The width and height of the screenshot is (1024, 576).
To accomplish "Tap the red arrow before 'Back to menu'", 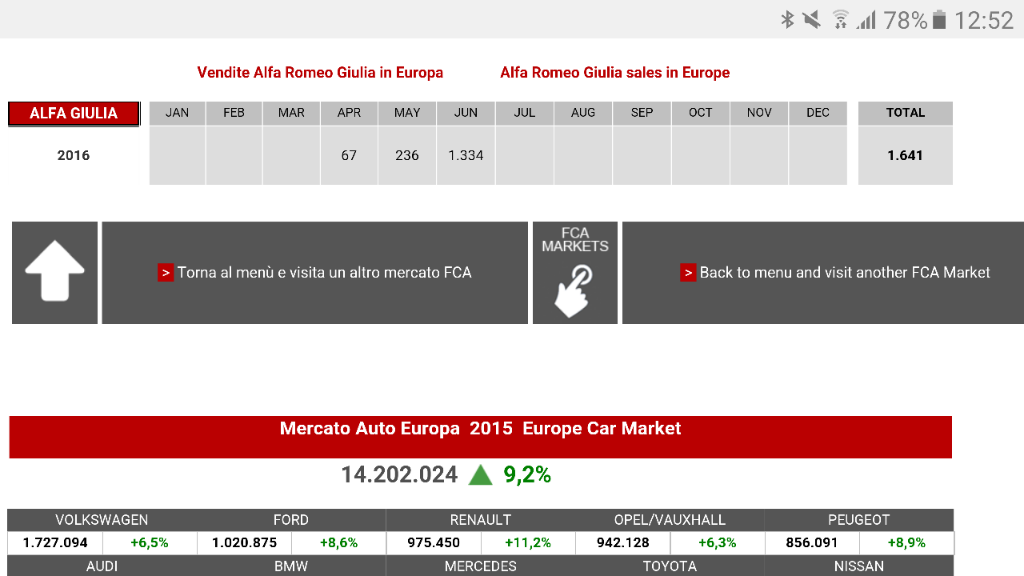I will [x=688, y=272].
